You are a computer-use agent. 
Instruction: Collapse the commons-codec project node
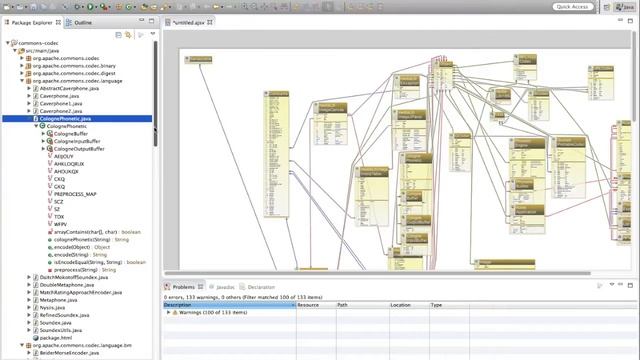click(x=7, y=43)
